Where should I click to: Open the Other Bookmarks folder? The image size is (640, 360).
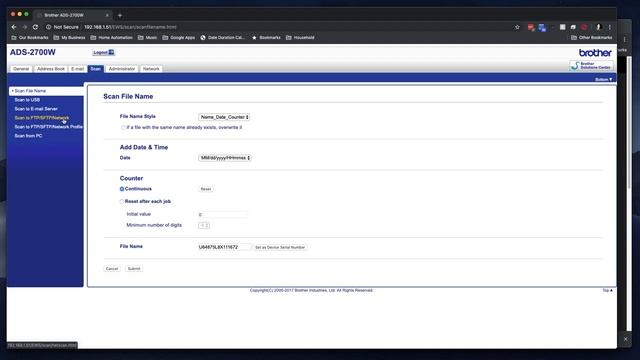coord(591,38)
